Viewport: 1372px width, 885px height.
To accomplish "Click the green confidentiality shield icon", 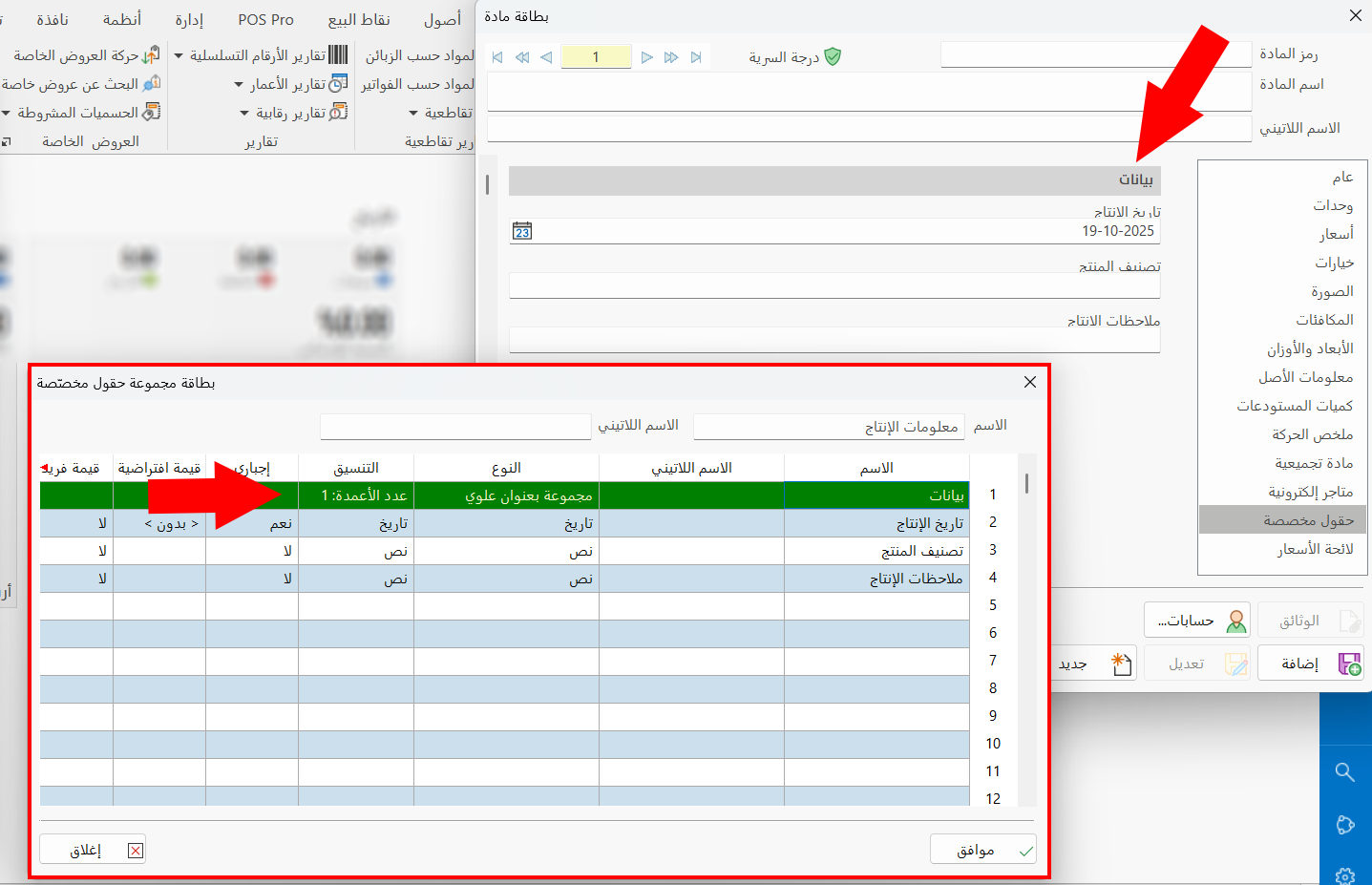I will pyautogui.click(x=833, y=56).
